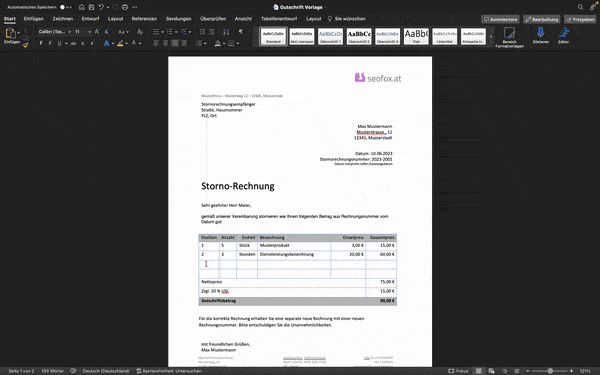600x375 pixels.
Task: Toggle the Automatisches Speichern switch
Action: point(65,7)
